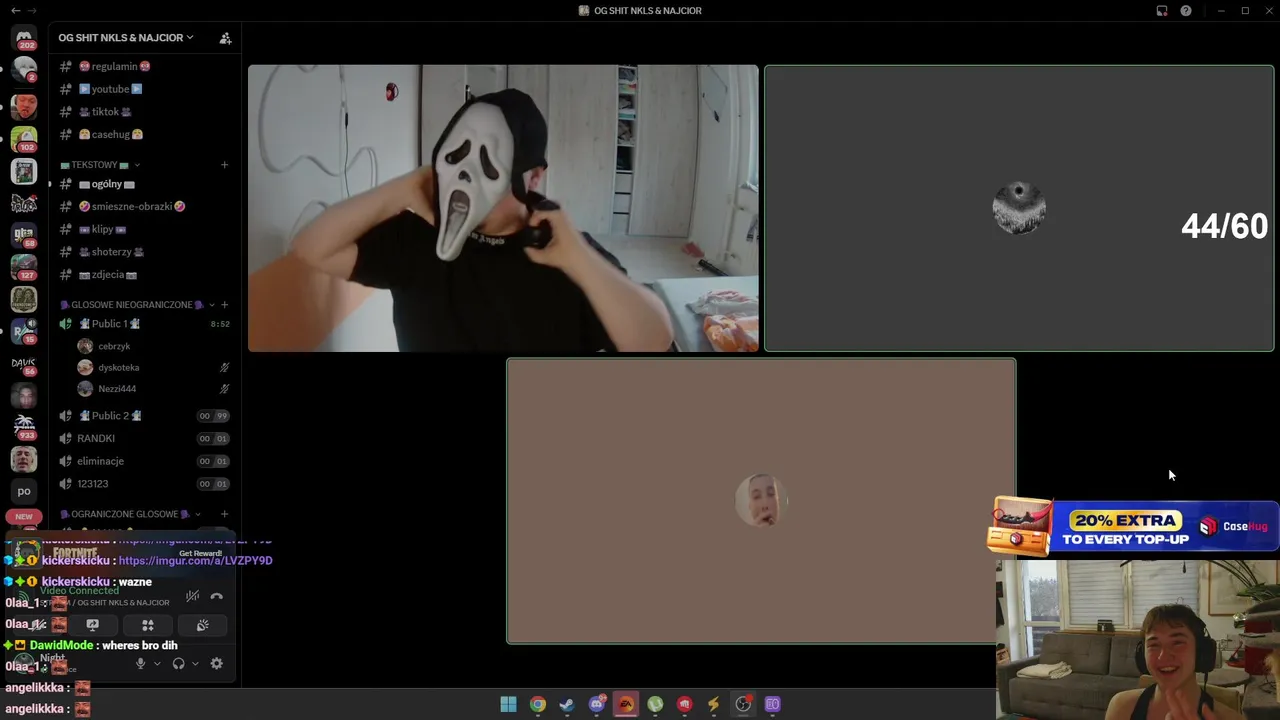Image resolution: width=1280 pixels, height=720 pixels.
Task: Open the invite people icon beside server name
Action: [225, 38]
